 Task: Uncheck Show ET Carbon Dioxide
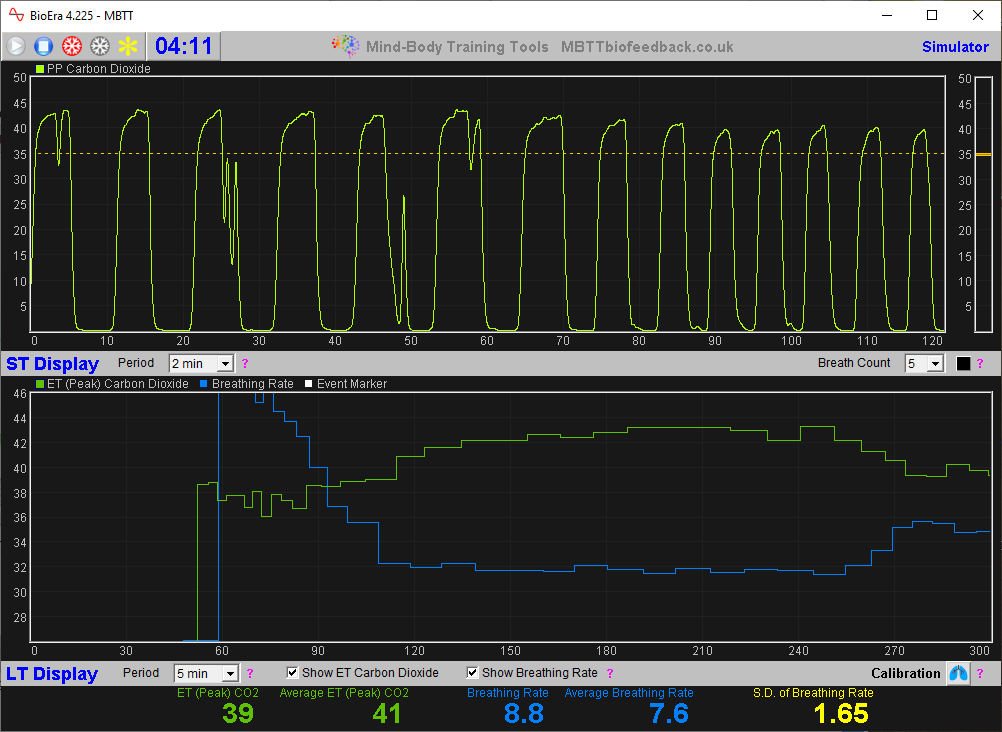[x=293, y=673]
